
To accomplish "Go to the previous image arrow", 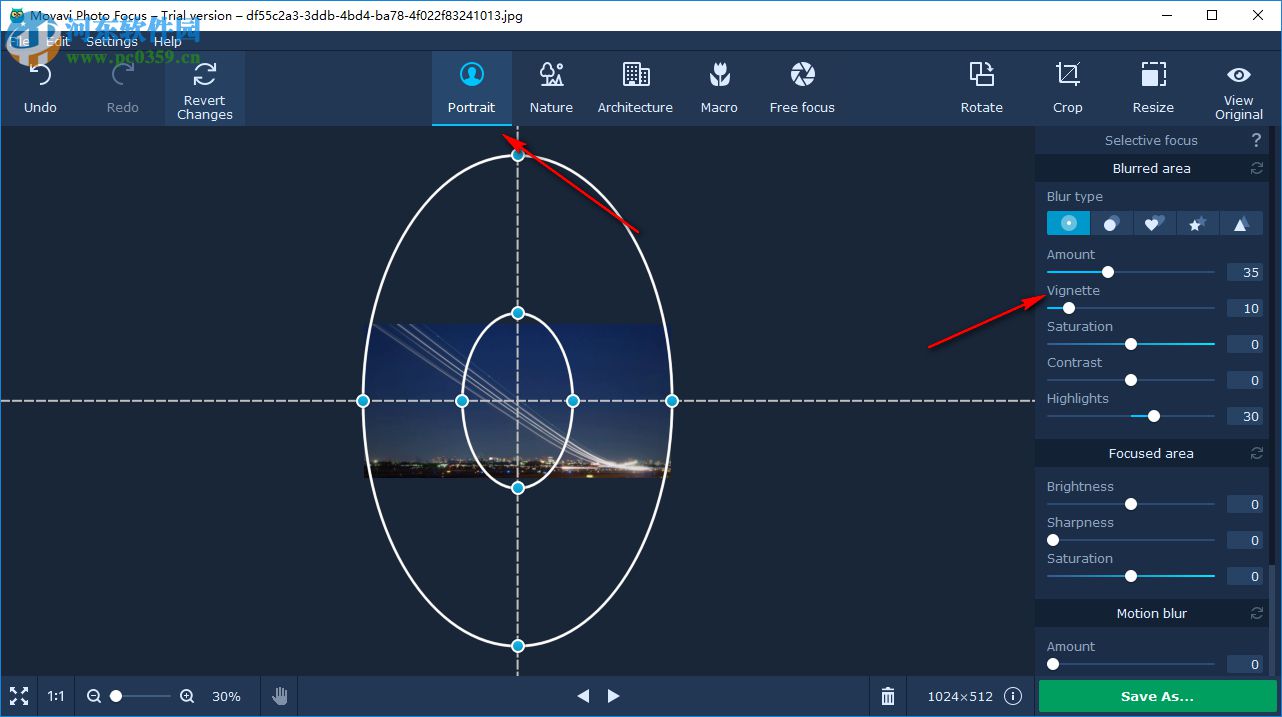I will [x=583, y=696].
